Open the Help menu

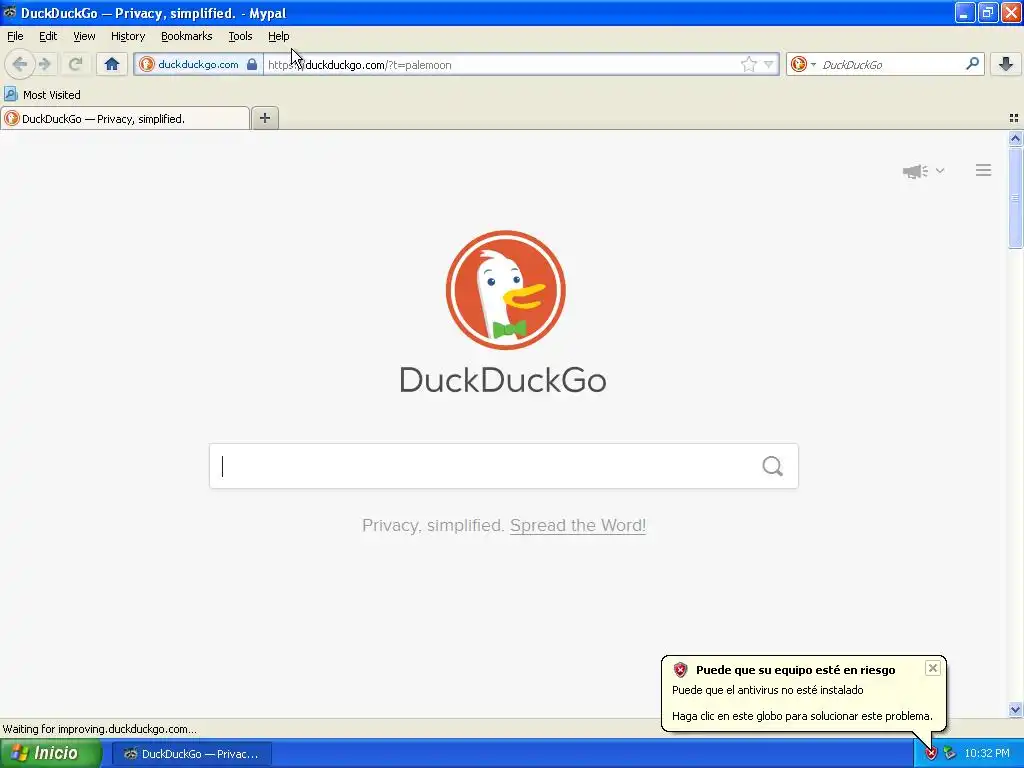278,36
